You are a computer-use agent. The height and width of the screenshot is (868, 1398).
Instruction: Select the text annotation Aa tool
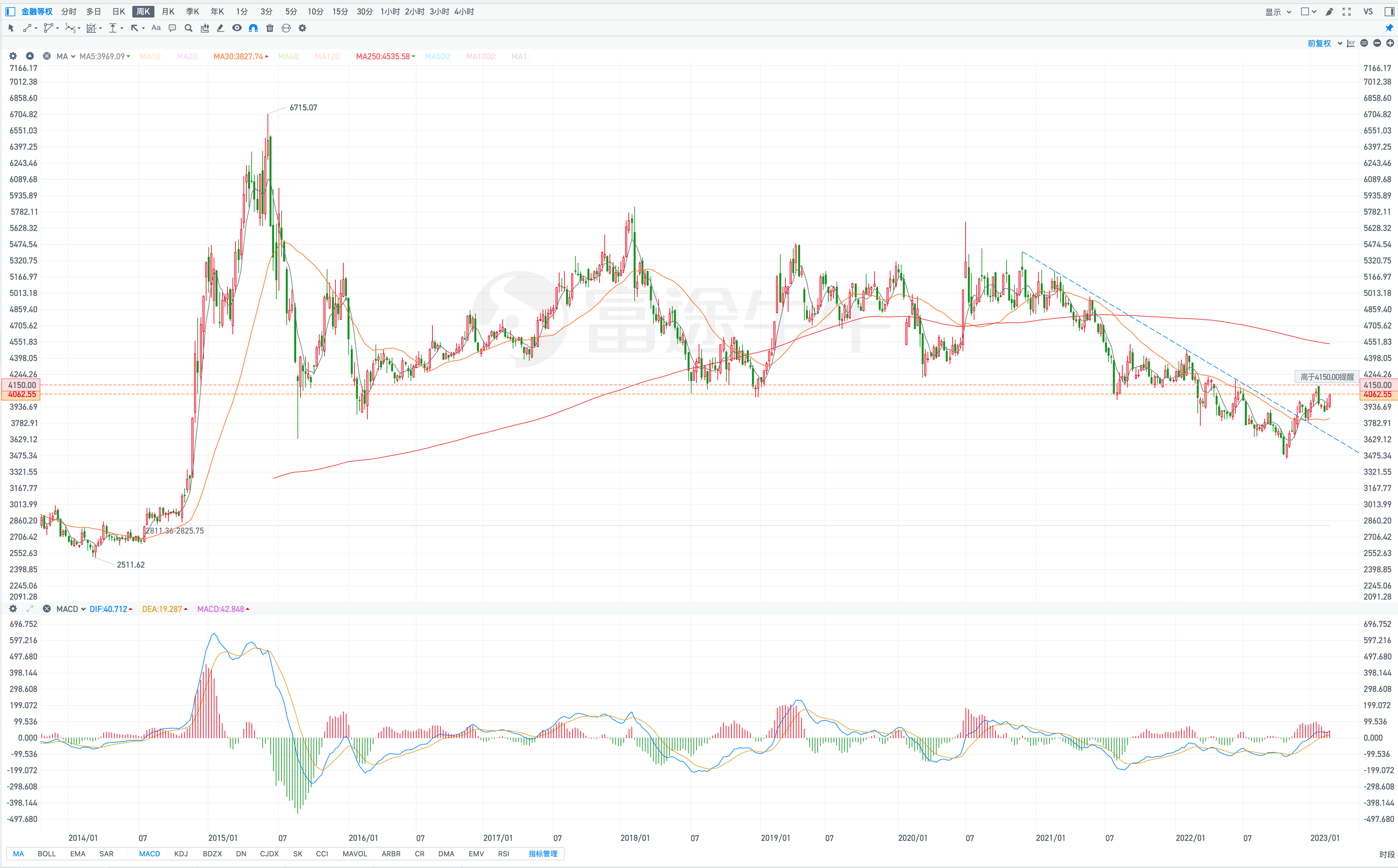(156, 28)
